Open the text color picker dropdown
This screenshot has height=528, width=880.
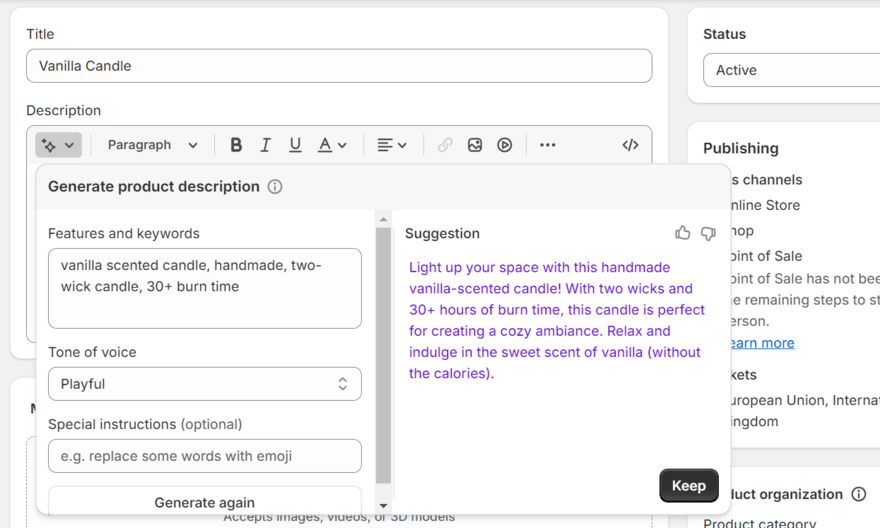click(332, 145)
